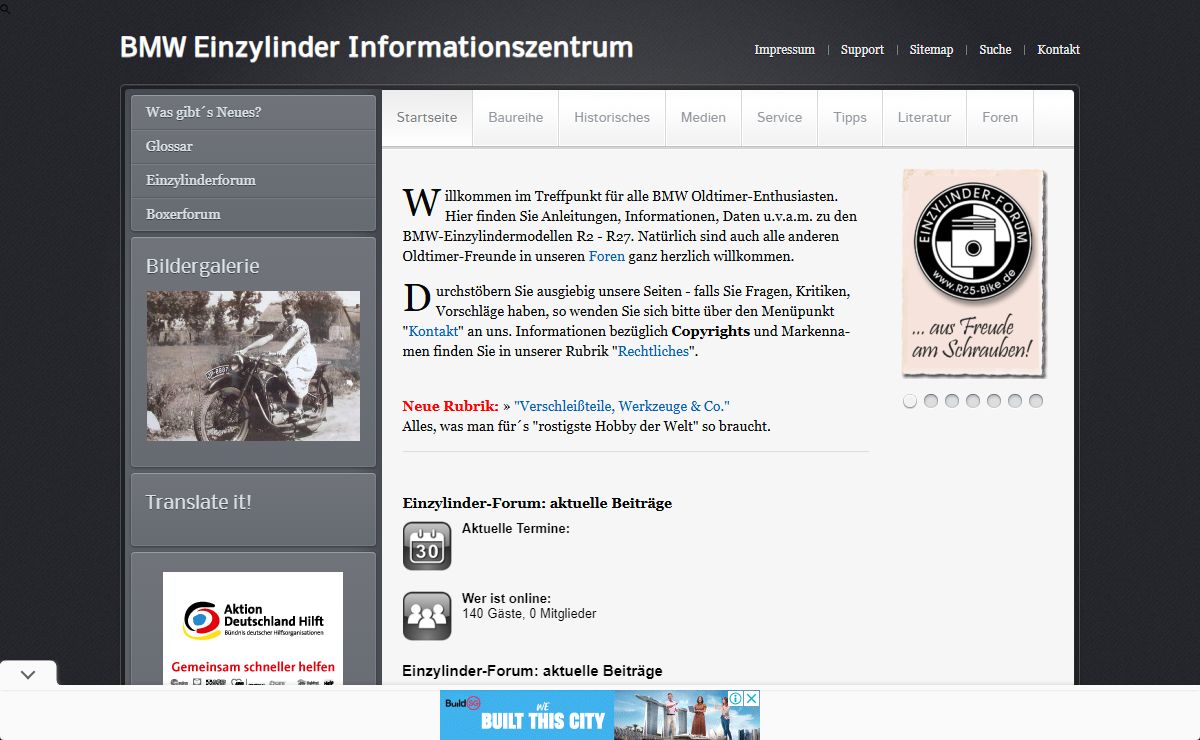Open the Startseite tab

point(427,118)
